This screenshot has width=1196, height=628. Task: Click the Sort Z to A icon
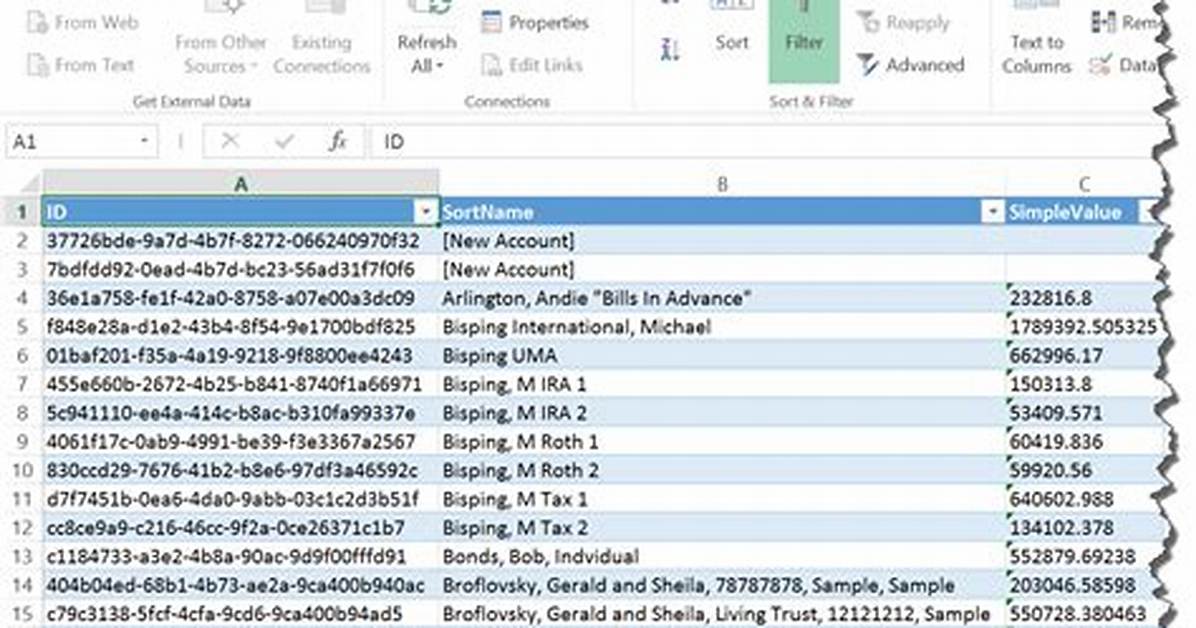pyautogui.click(x=670, y=50)
